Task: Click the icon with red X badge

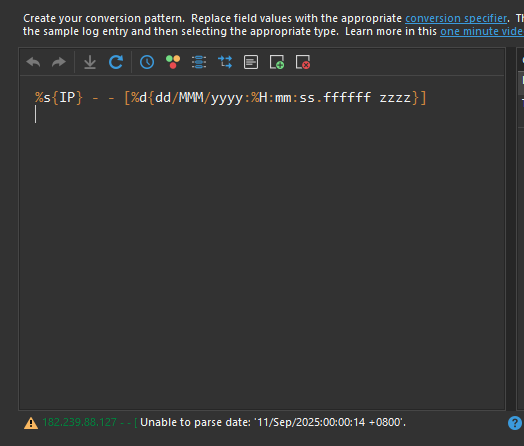Action: pos(303,62)
